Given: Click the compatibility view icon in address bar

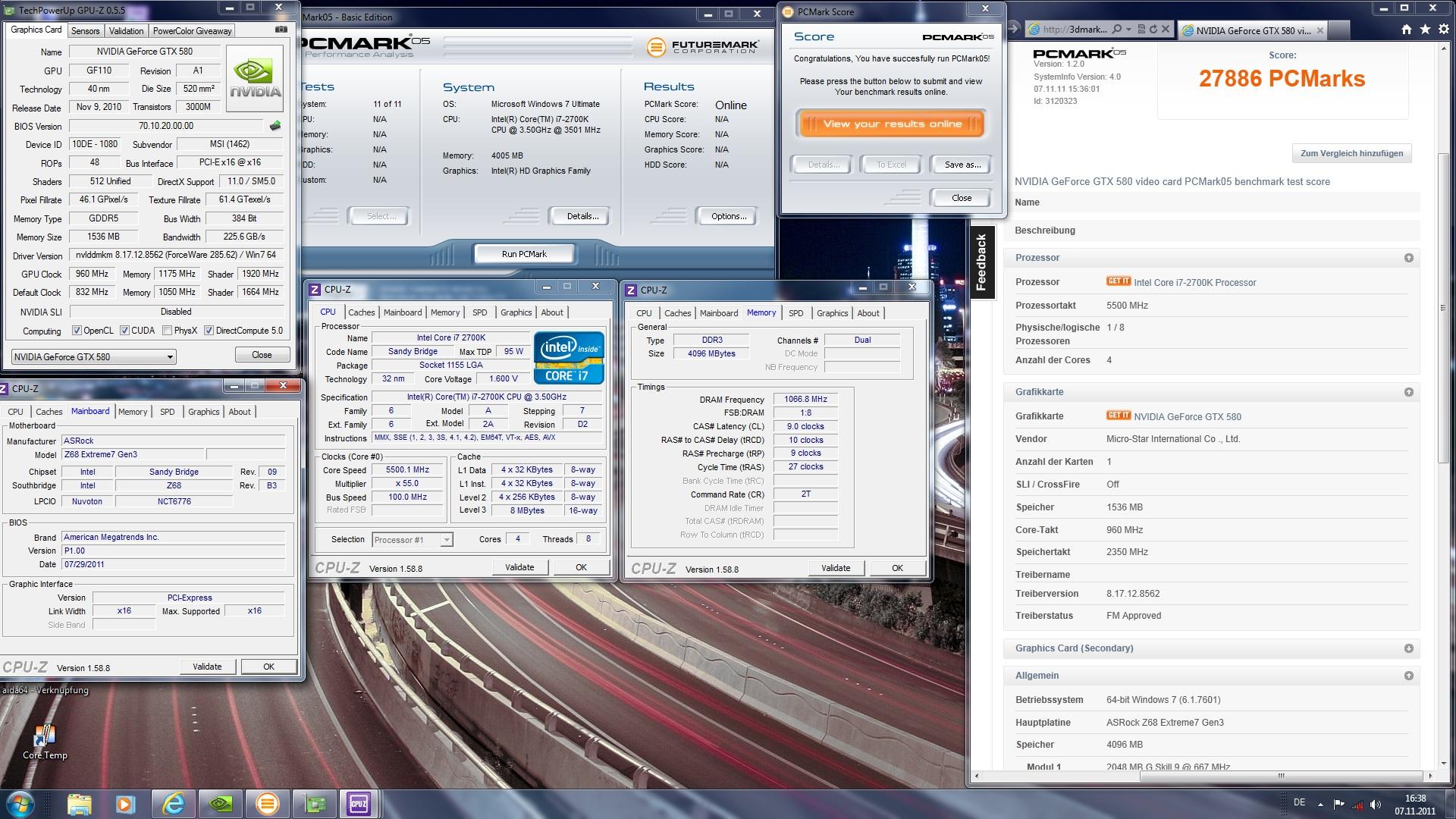Looking at the screenshot, I should point(1141,30).
